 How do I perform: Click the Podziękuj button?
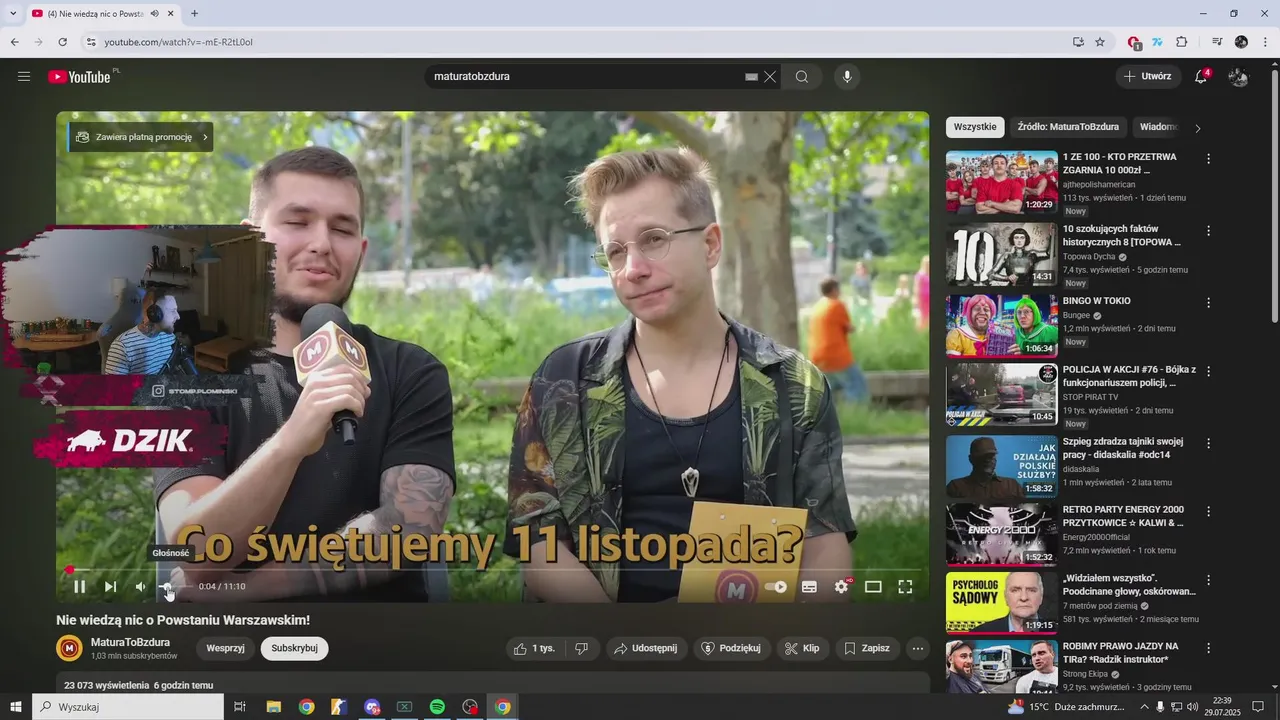731,648
